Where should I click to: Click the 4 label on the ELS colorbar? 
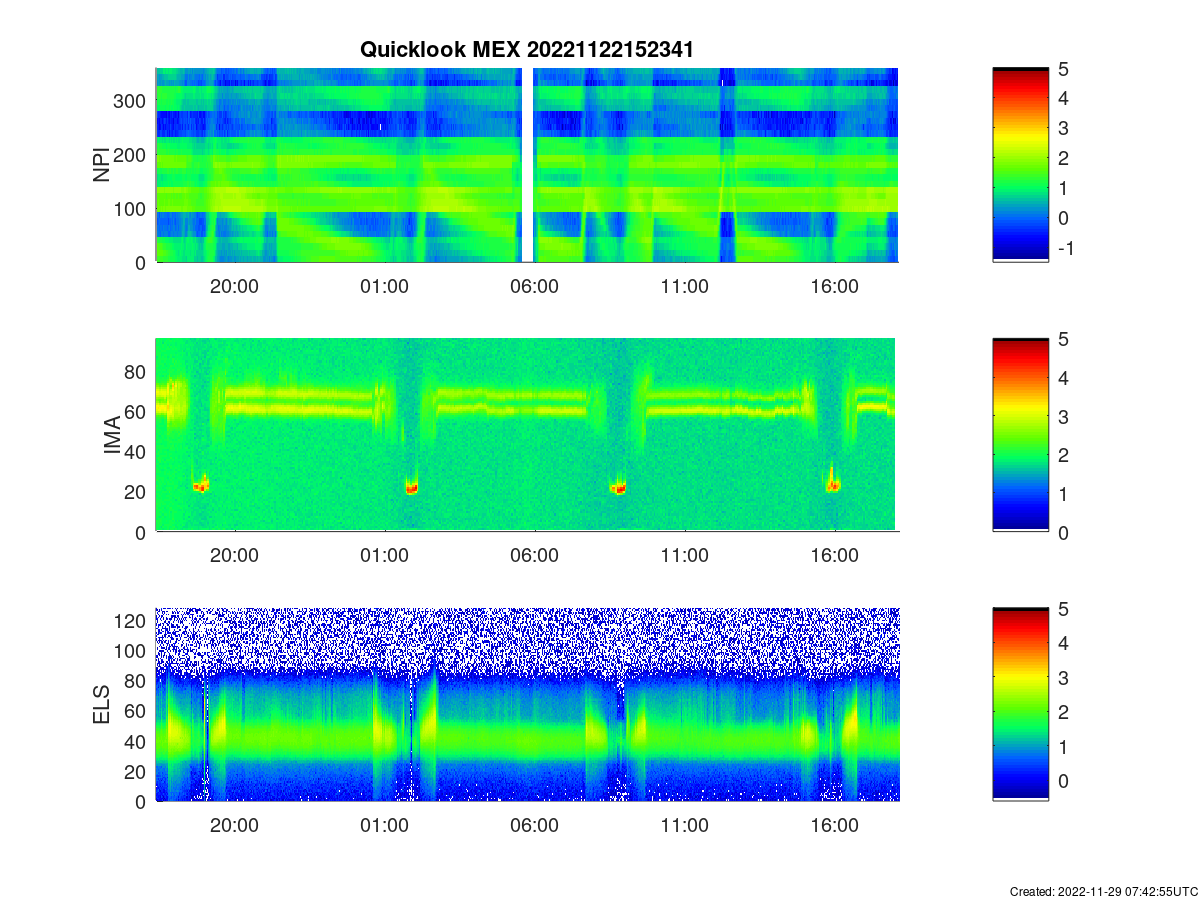click(1063, 643)
